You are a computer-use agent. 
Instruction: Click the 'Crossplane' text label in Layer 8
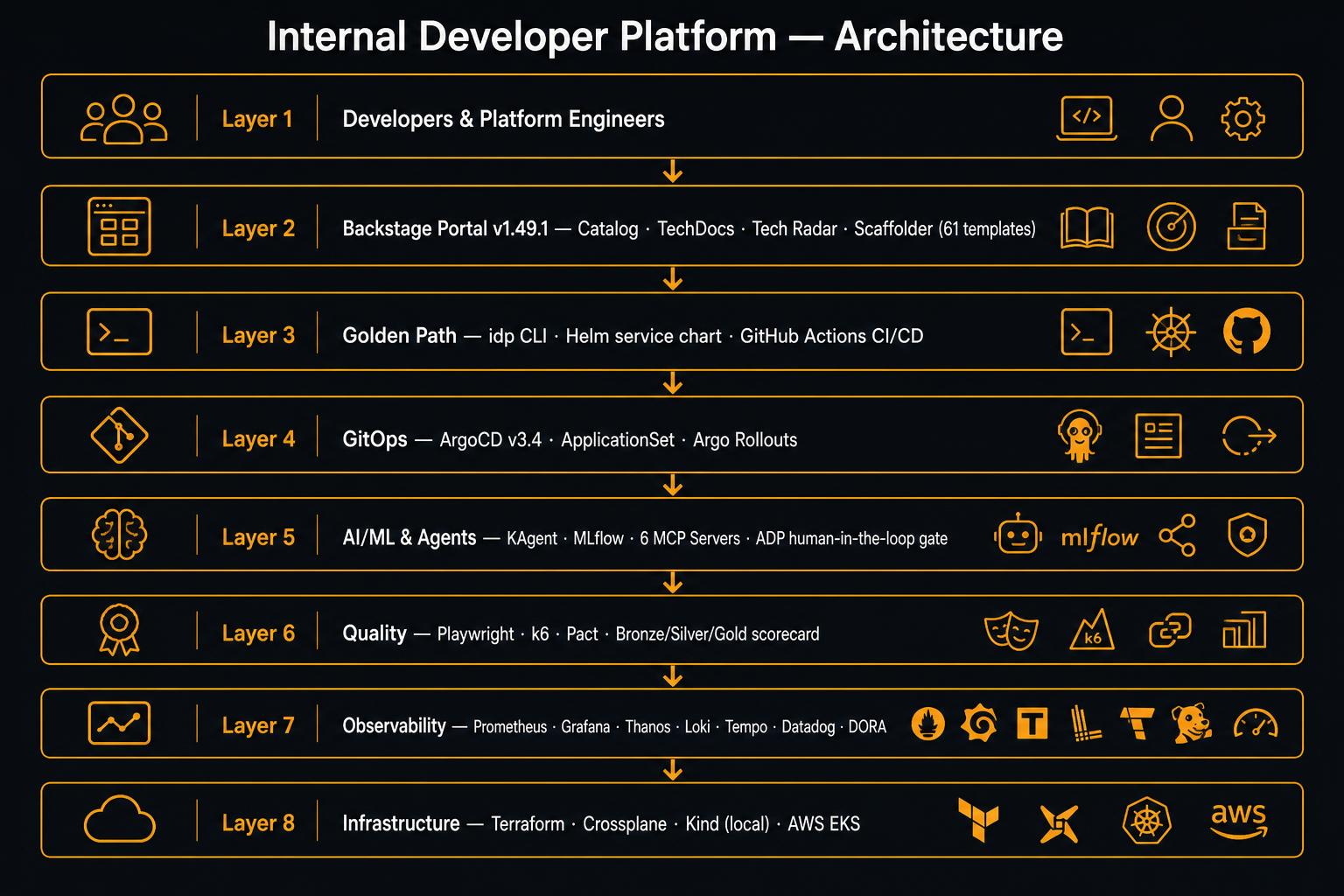pyautogui.click(x=625, y=824)
